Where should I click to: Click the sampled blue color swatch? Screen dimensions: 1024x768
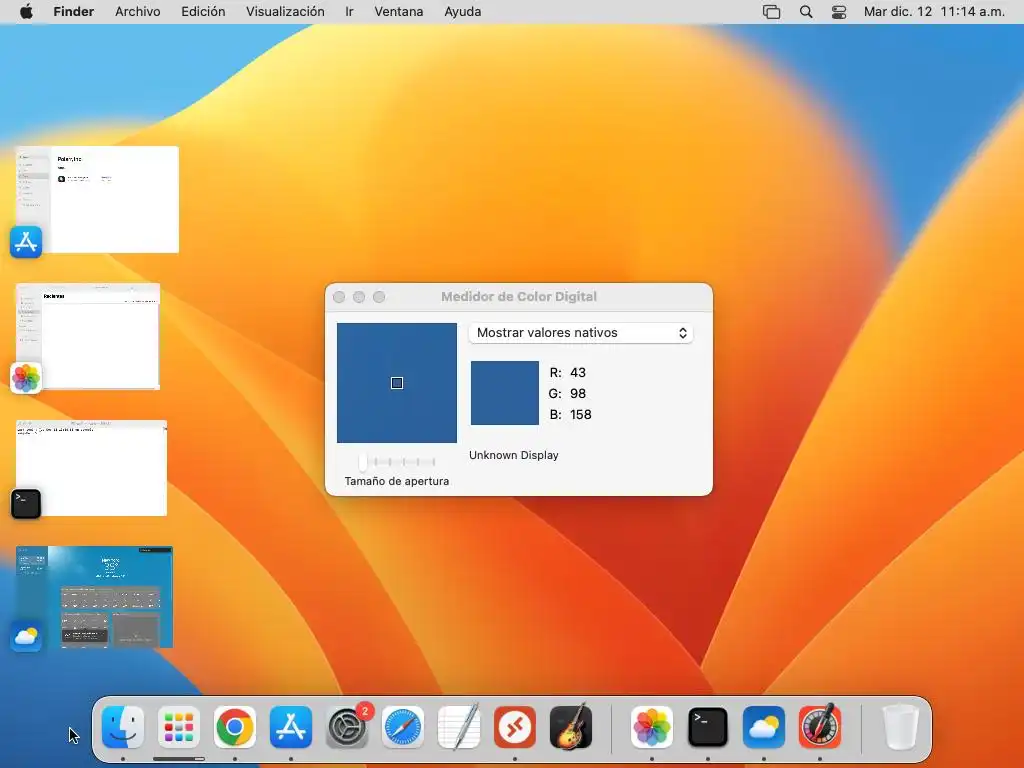[x=505, y=393]
